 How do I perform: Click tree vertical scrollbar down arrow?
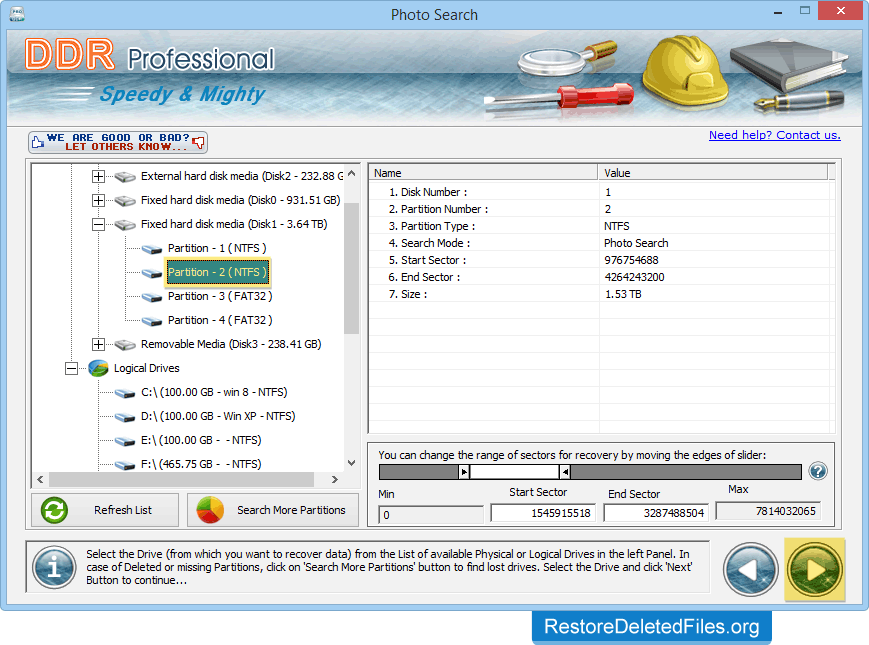[351, 463]
